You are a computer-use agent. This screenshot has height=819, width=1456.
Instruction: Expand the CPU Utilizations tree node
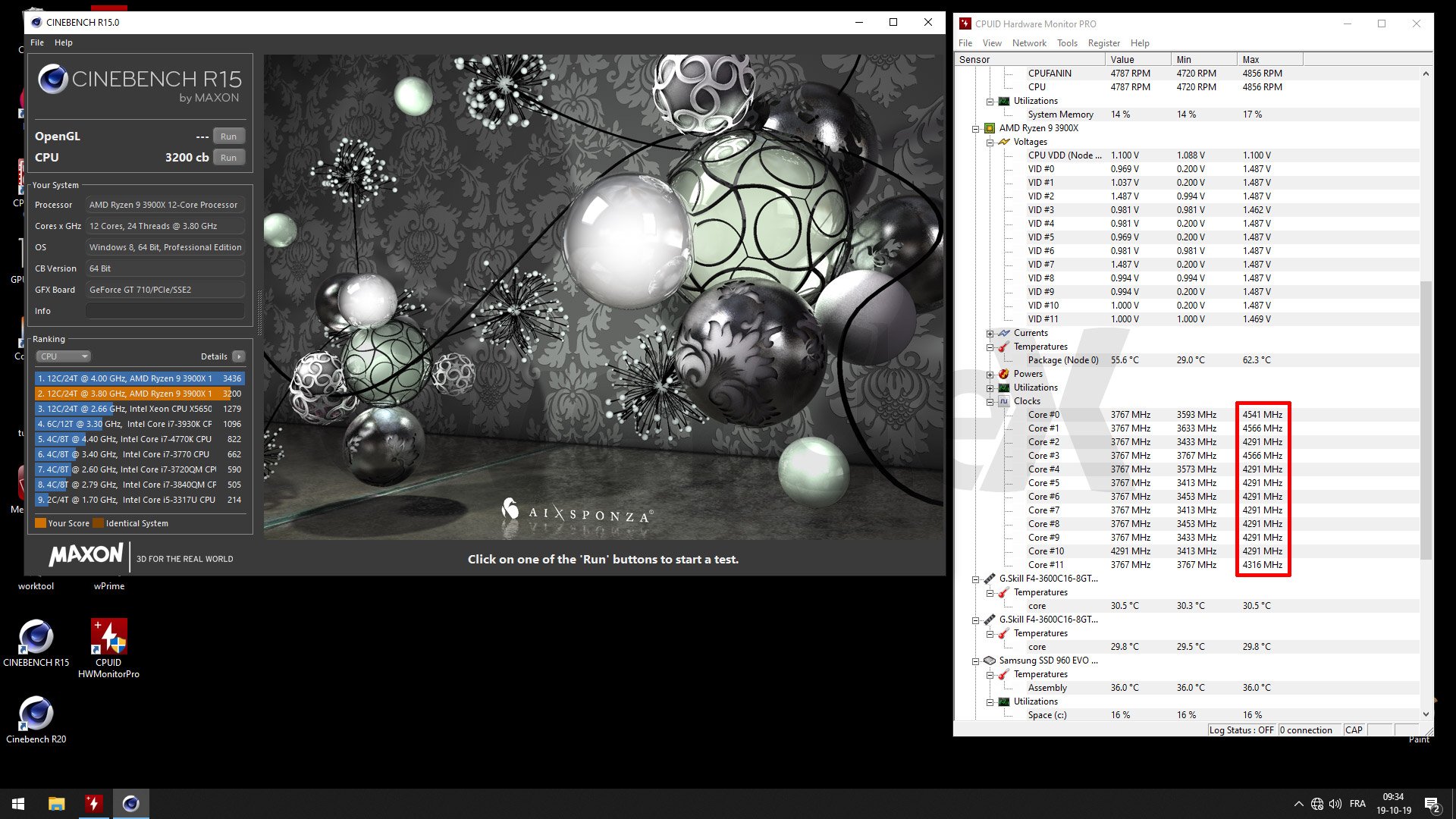click(990, 388)
